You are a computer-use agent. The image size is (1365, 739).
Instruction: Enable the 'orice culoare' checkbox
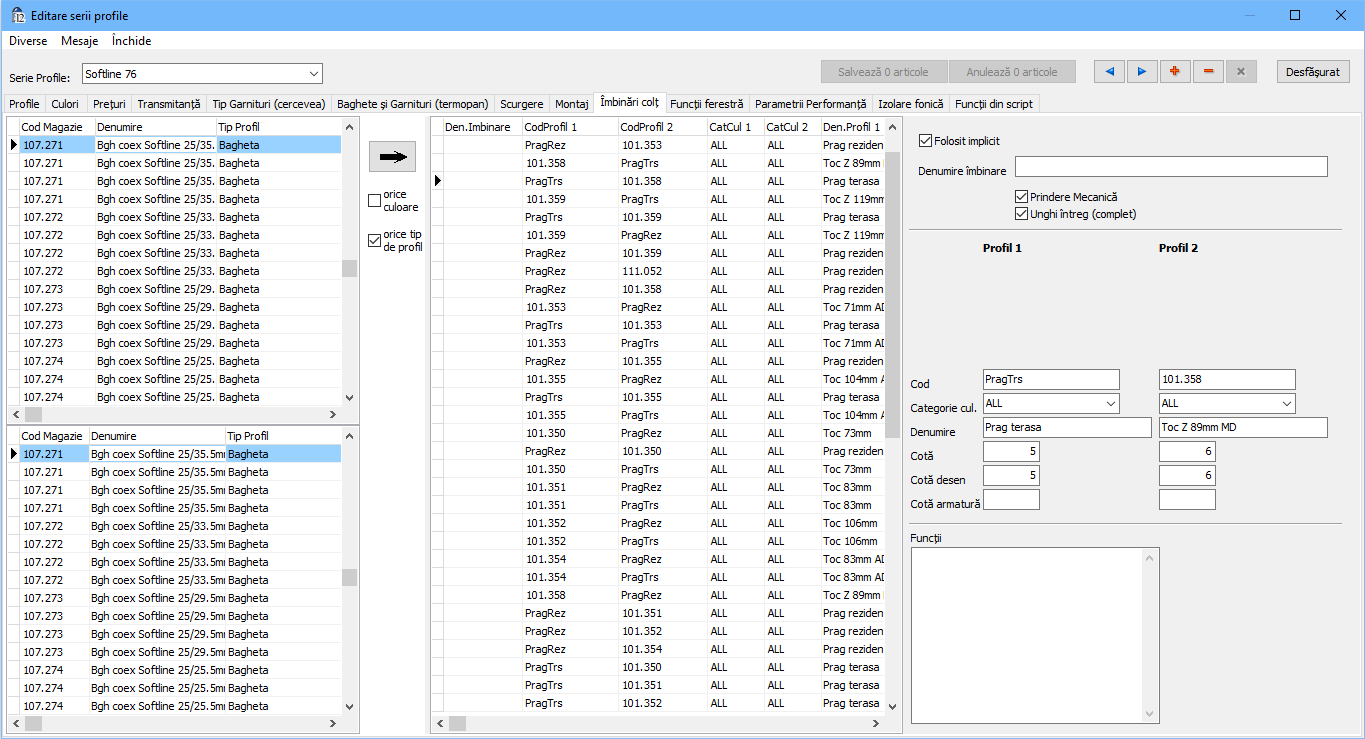375,201
